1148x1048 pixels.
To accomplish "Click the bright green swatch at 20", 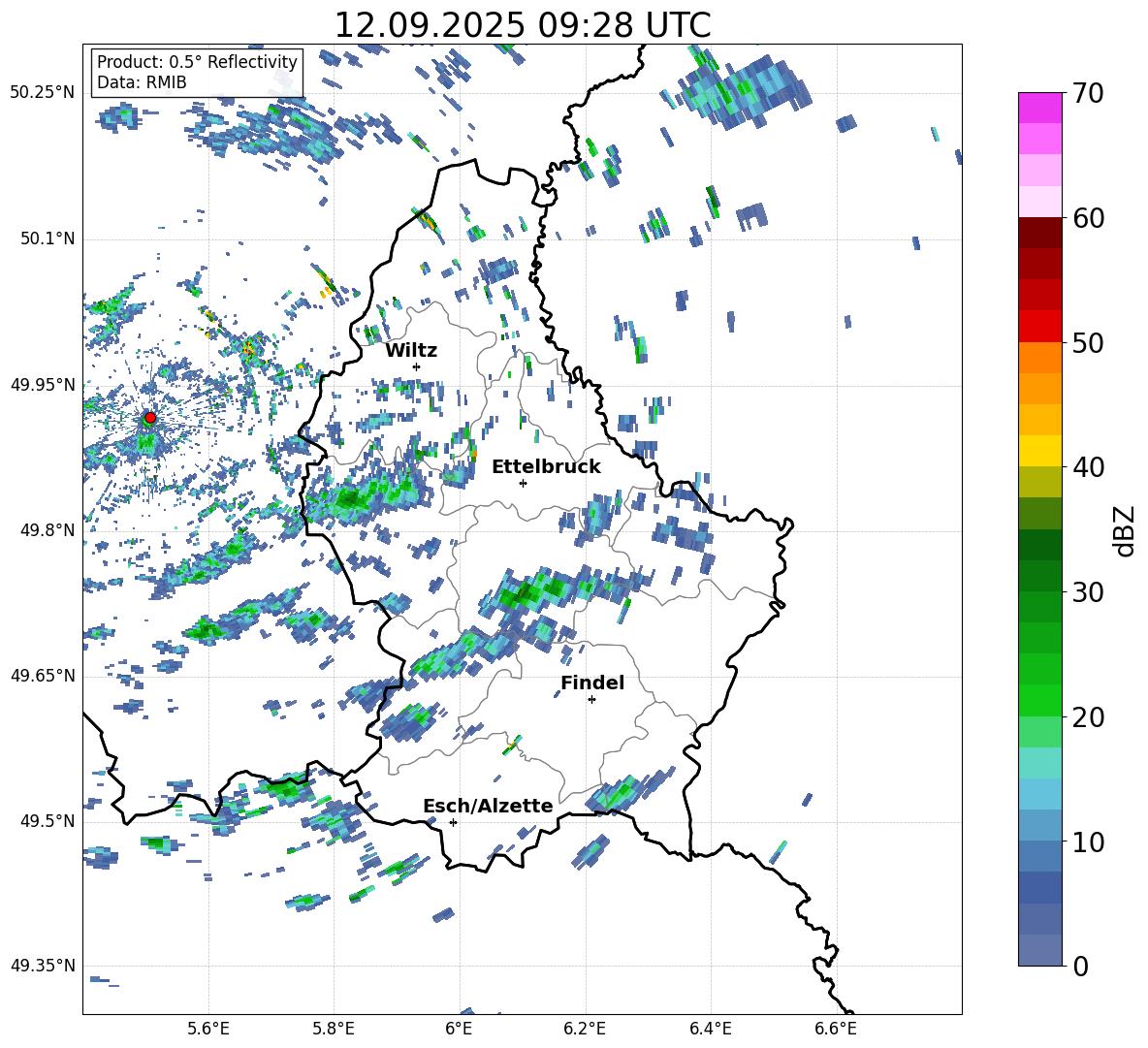I will click(x=1040, y=700).
